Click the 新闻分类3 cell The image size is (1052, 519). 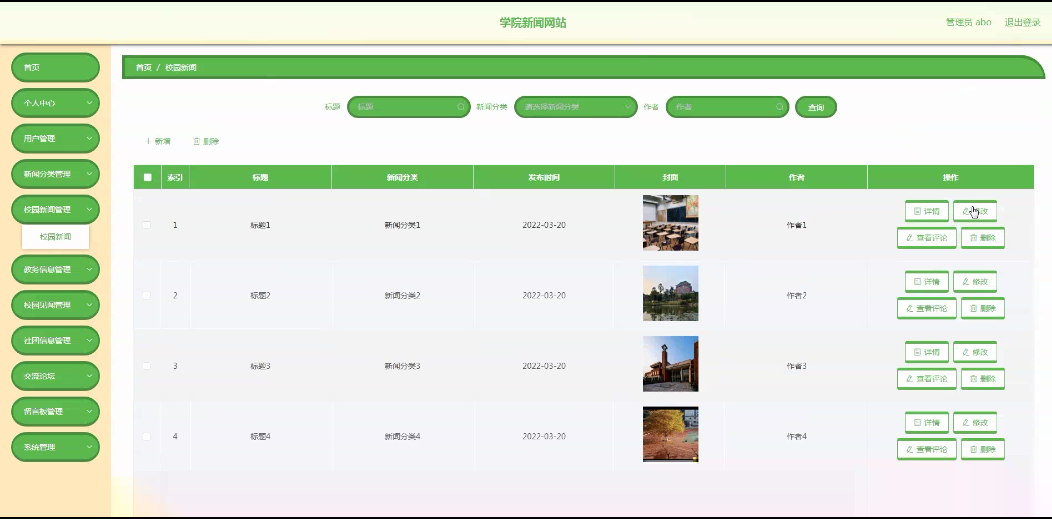[402, 366]
